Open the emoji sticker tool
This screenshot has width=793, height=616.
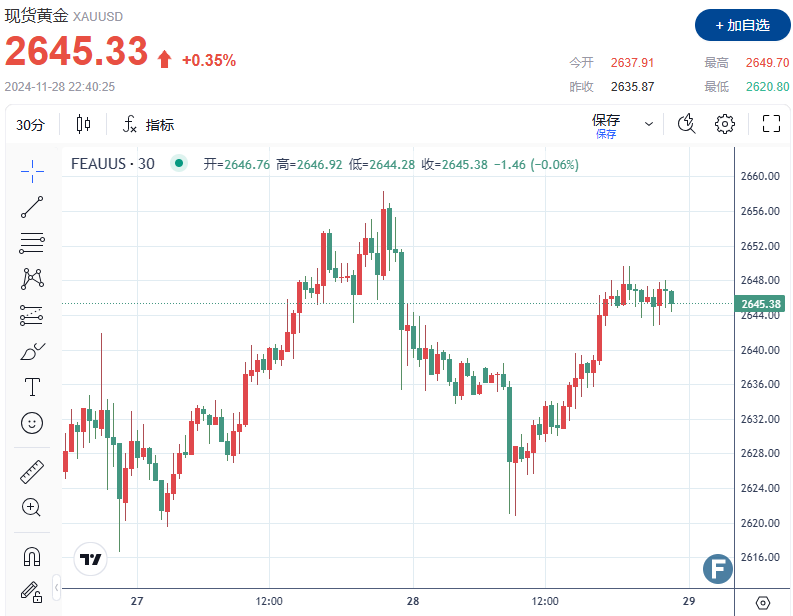(x=32, y=423)
